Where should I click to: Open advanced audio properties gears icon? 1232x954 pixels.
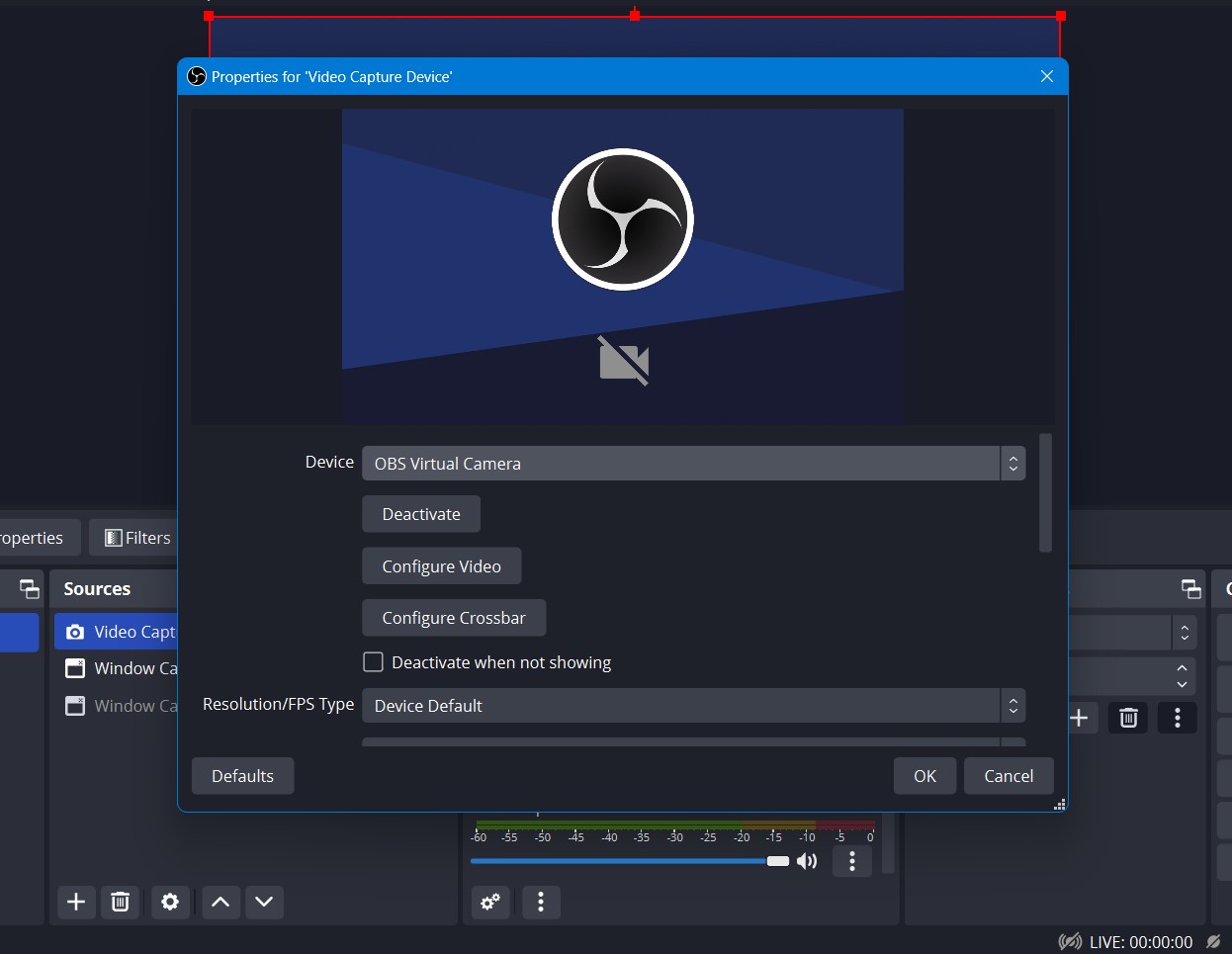[x=490, y=903]
